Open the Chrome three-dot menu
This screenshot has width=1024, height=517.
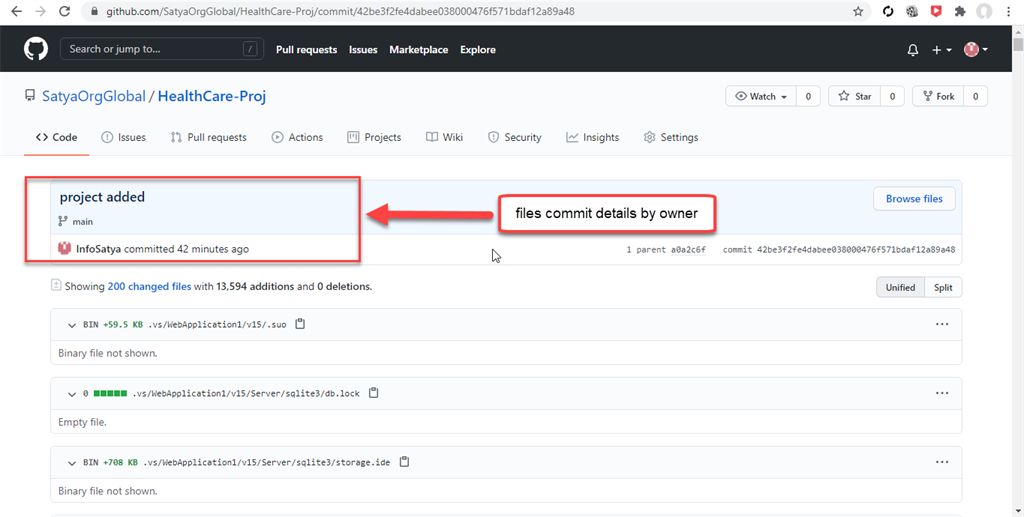pos(1010,11)
